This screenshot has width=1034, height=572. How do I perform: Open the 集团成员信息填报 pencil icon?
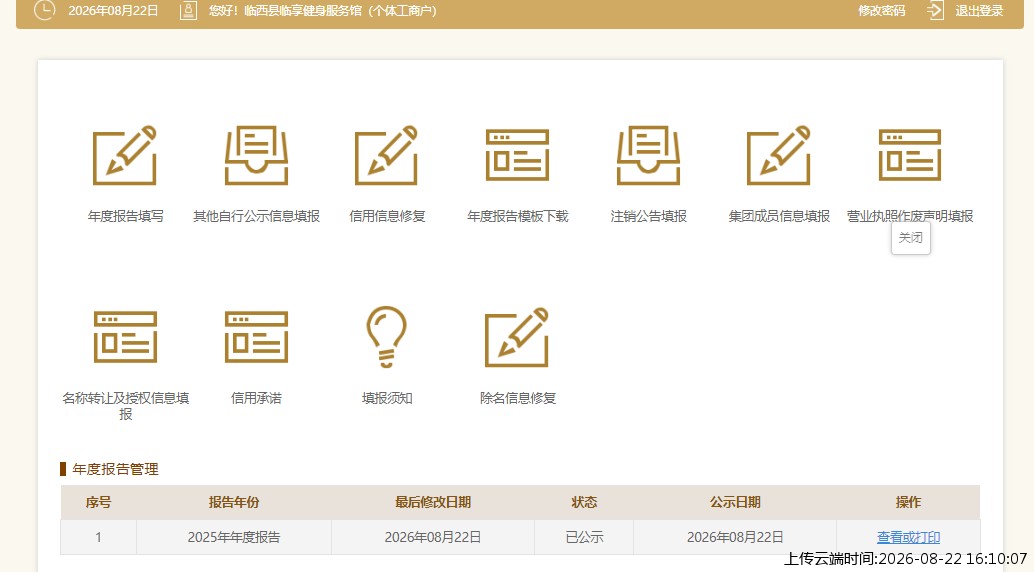pos(779,156)
